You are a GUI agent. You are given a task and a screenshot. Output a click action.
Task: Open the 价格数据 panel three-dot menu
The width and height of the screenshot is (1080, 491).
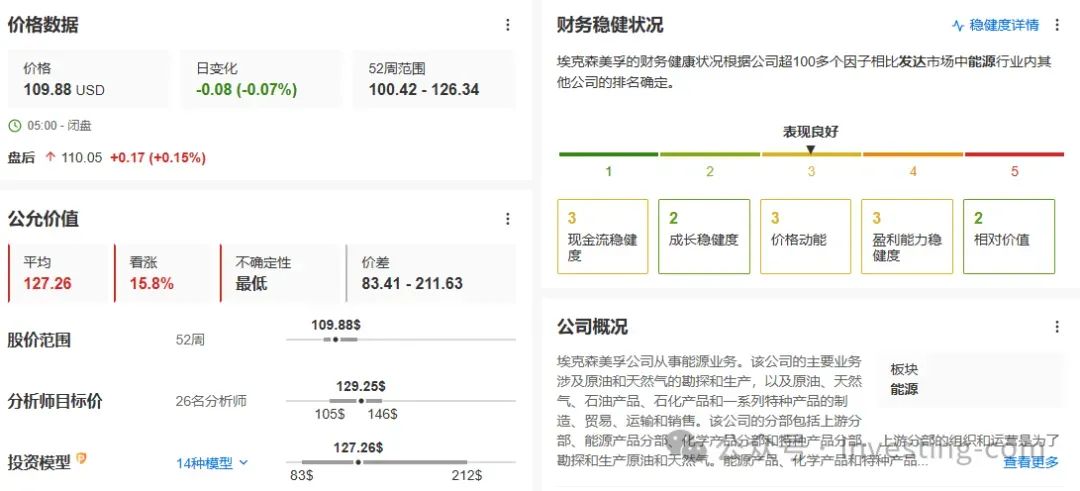pyautogui.click(x=508, y=25)
